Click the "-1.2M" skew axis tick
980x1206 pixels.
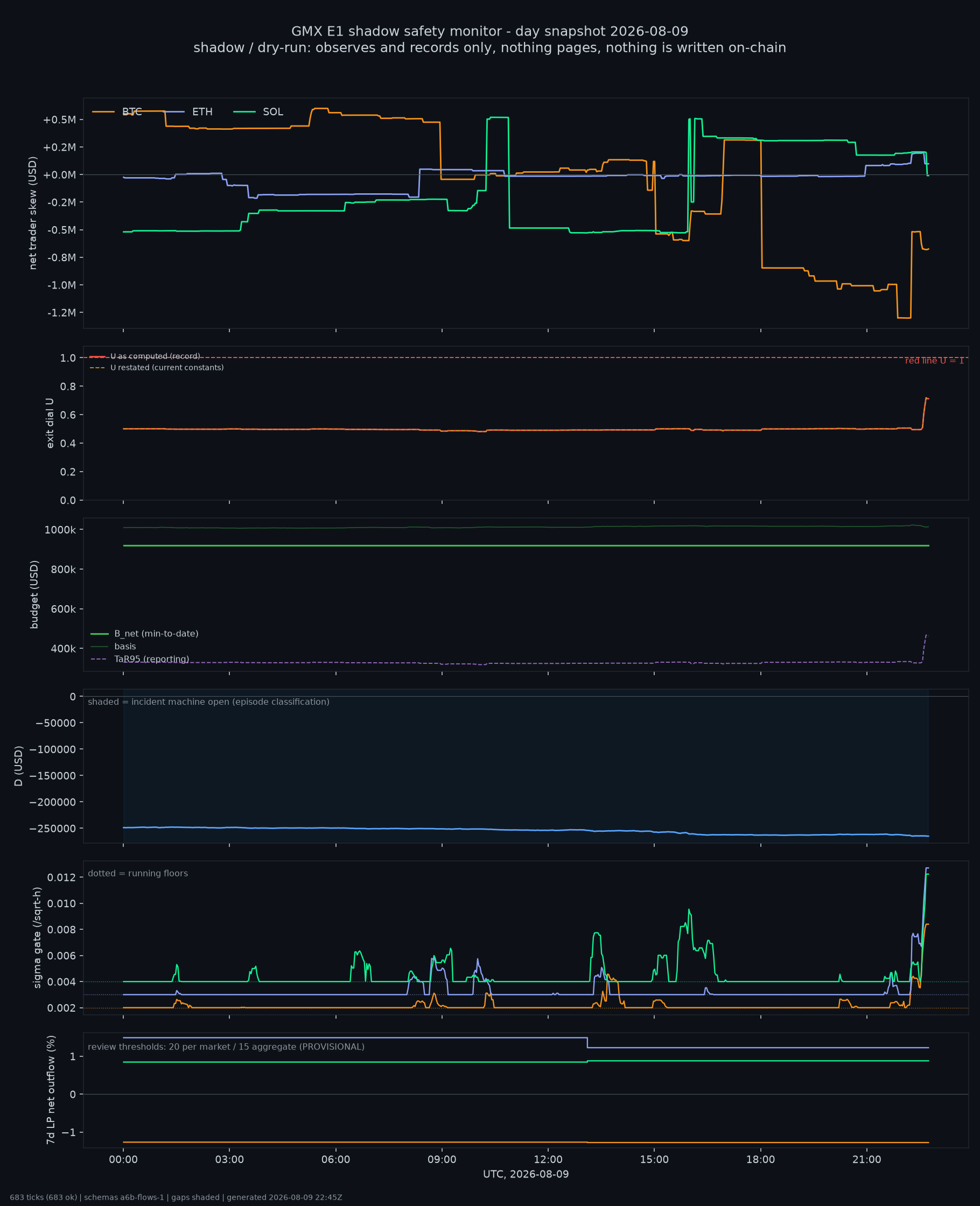tap(61, 313)
